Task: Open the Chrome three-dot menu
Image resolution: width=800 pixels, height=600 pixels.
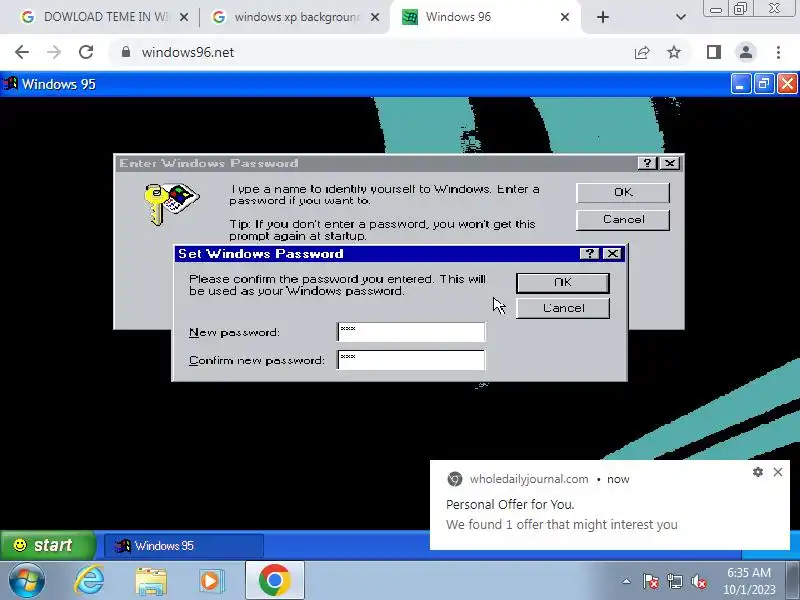Action: click(x=778, y=52)
